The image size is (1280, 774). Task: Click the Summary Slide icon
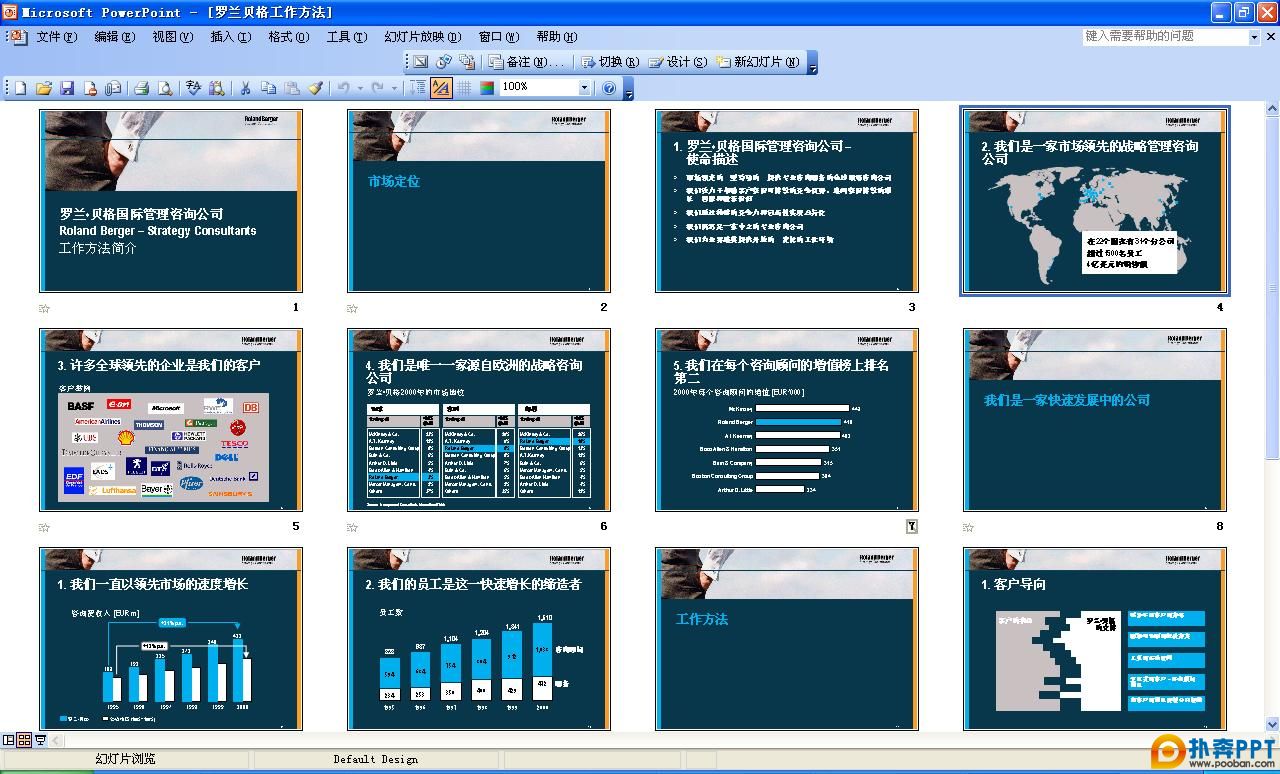point(467,62)
